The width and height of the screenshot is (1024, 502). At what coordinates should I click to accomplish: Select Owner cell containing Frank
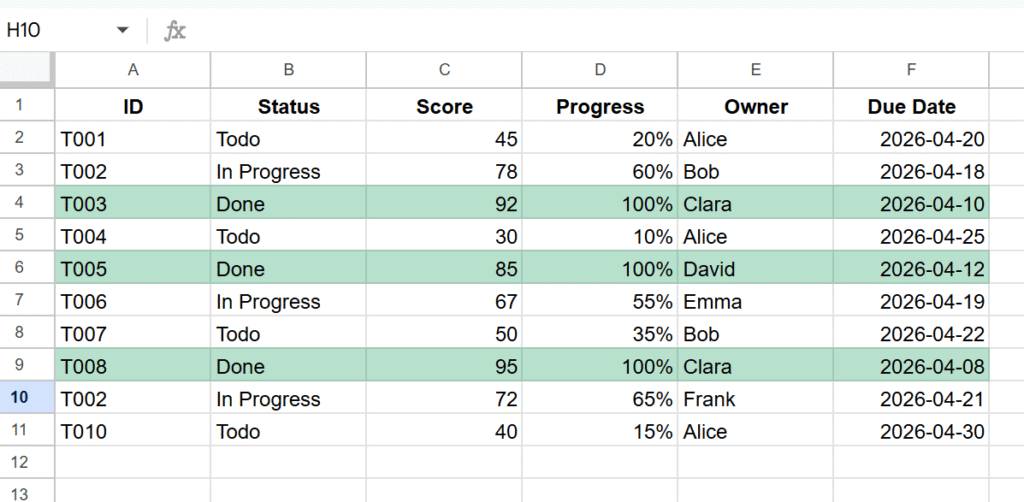pos(755,399)
